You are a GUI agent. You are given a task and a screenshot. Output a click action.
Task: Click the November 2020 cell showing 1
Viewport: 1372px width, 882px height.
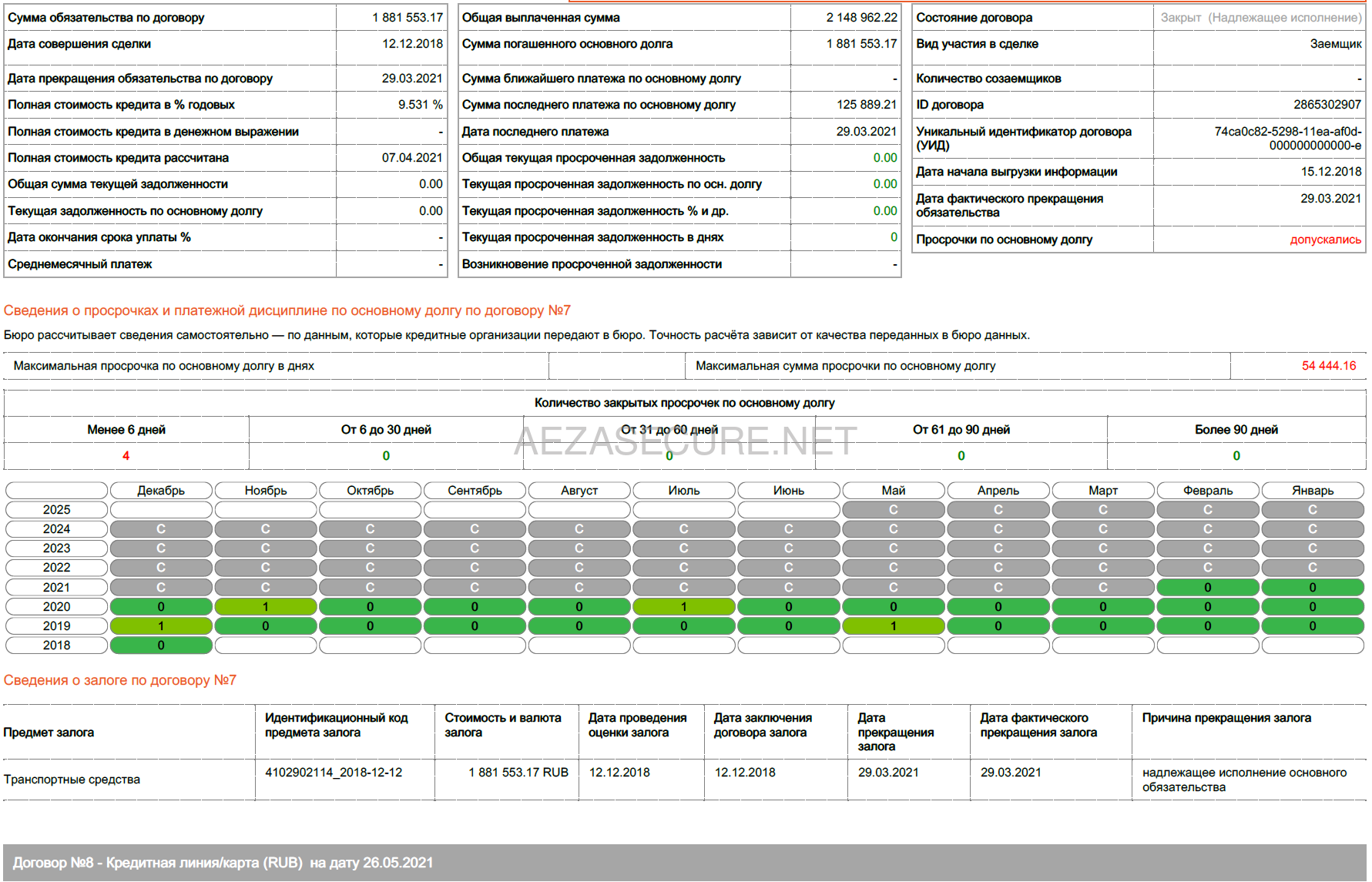[x=266, y=607]
